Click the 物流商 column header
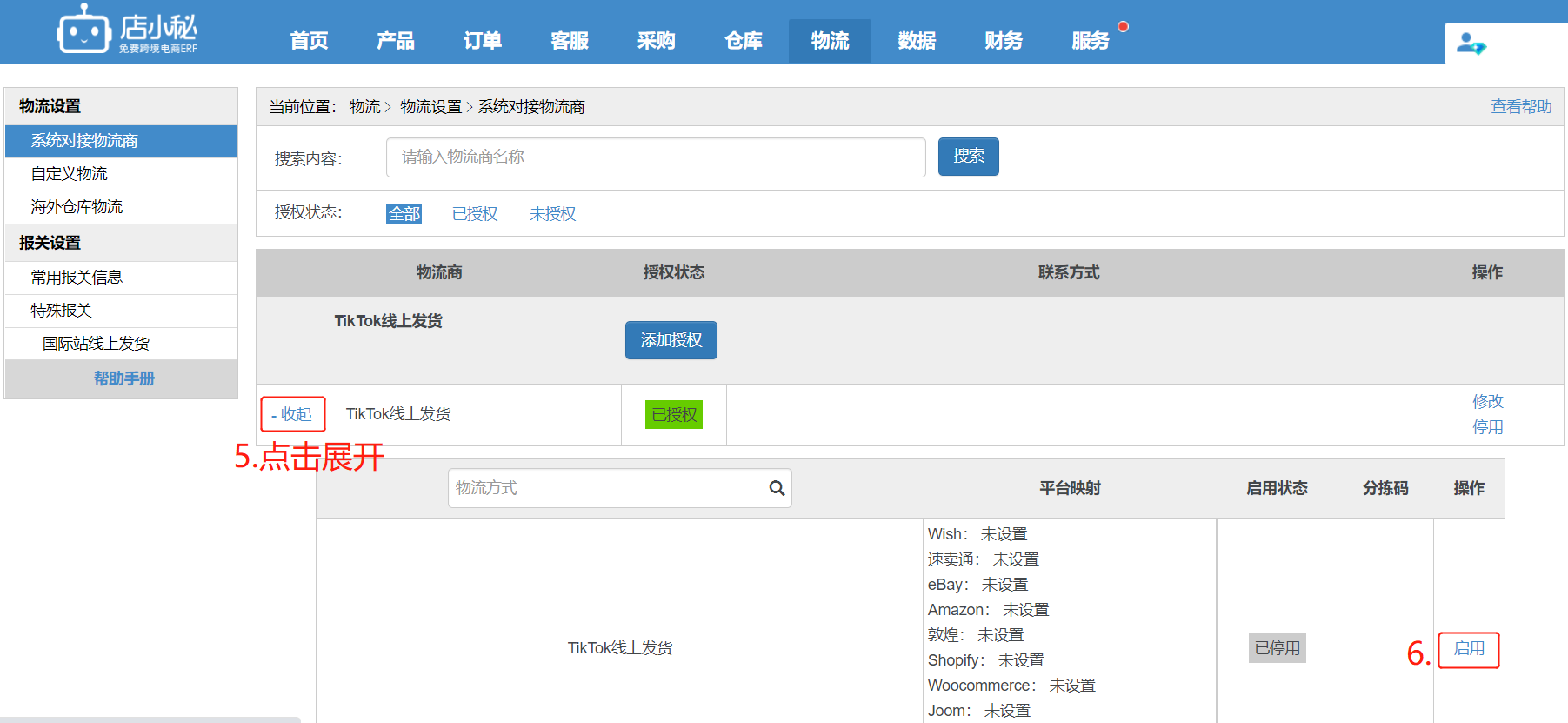The height and width of the screenshot is (723, 1568). (x=439, y=273)
